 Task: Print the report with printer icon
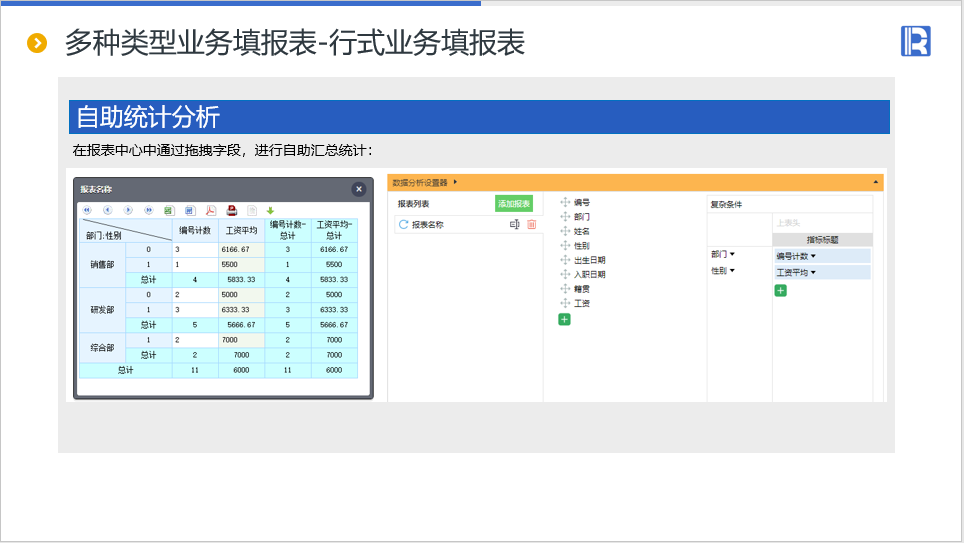231,210
